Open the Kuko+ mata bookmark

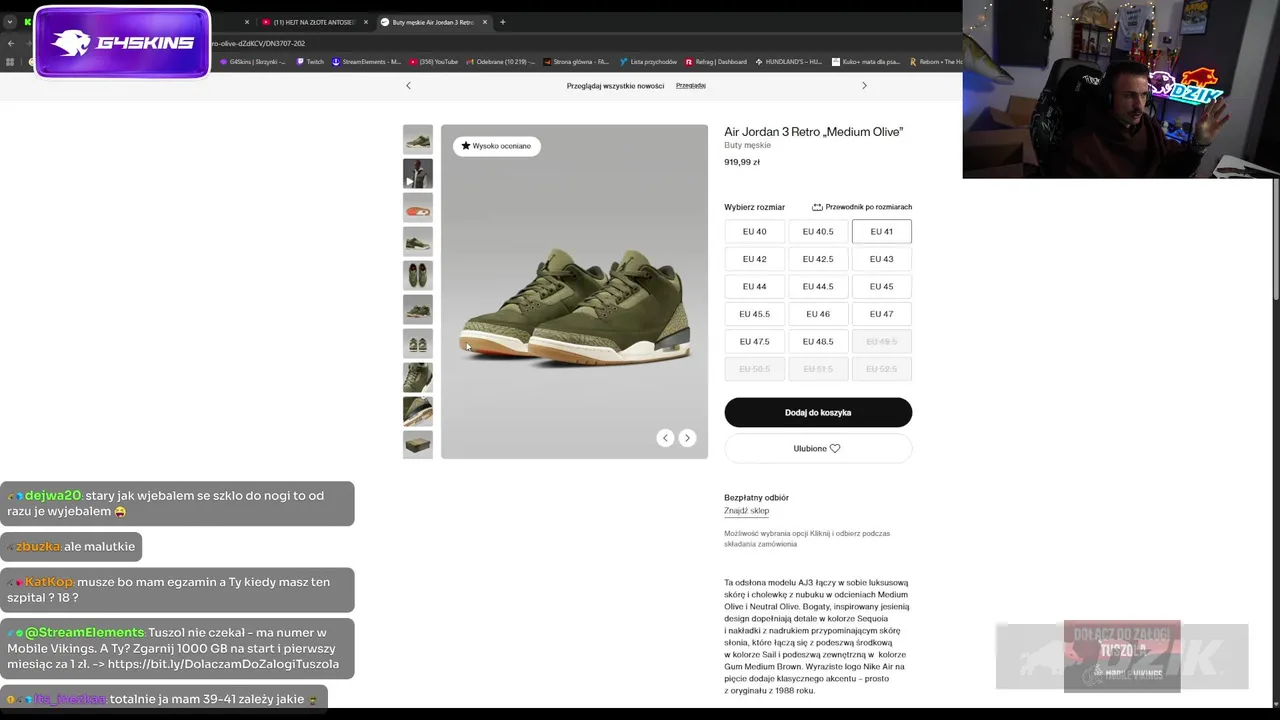866,62
